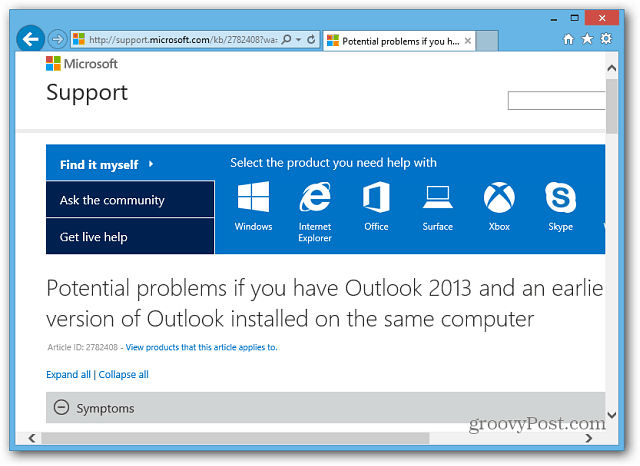The width and height of the screenshot is (640, 466).
Task: Click the horizontal scrollbar right arrow
Action: (x=588, y=438)
